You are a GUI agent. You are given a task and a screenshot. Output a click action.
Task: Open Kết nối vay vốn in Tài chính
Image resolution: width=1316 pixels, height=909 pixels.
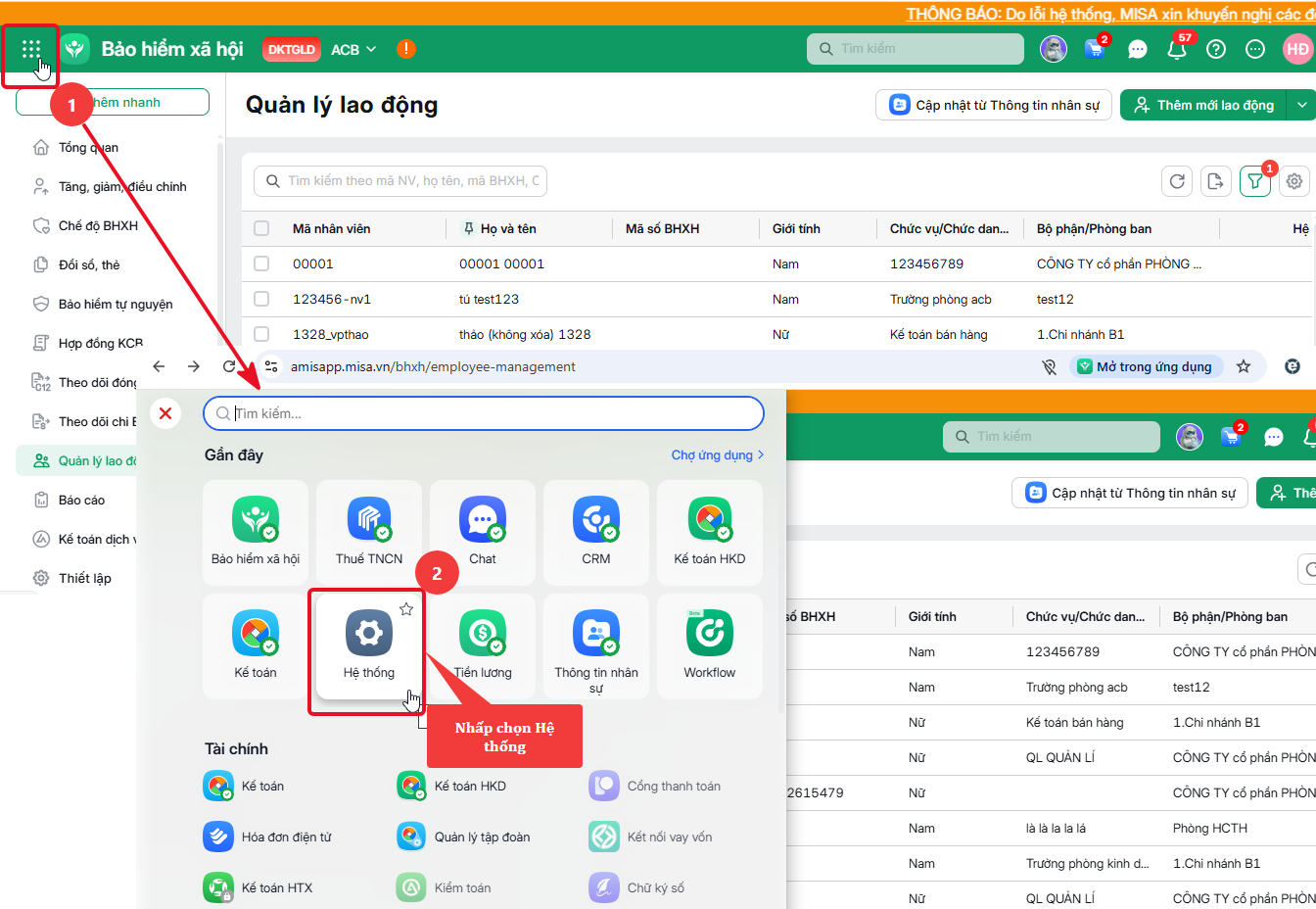click(x=651, y=837)
